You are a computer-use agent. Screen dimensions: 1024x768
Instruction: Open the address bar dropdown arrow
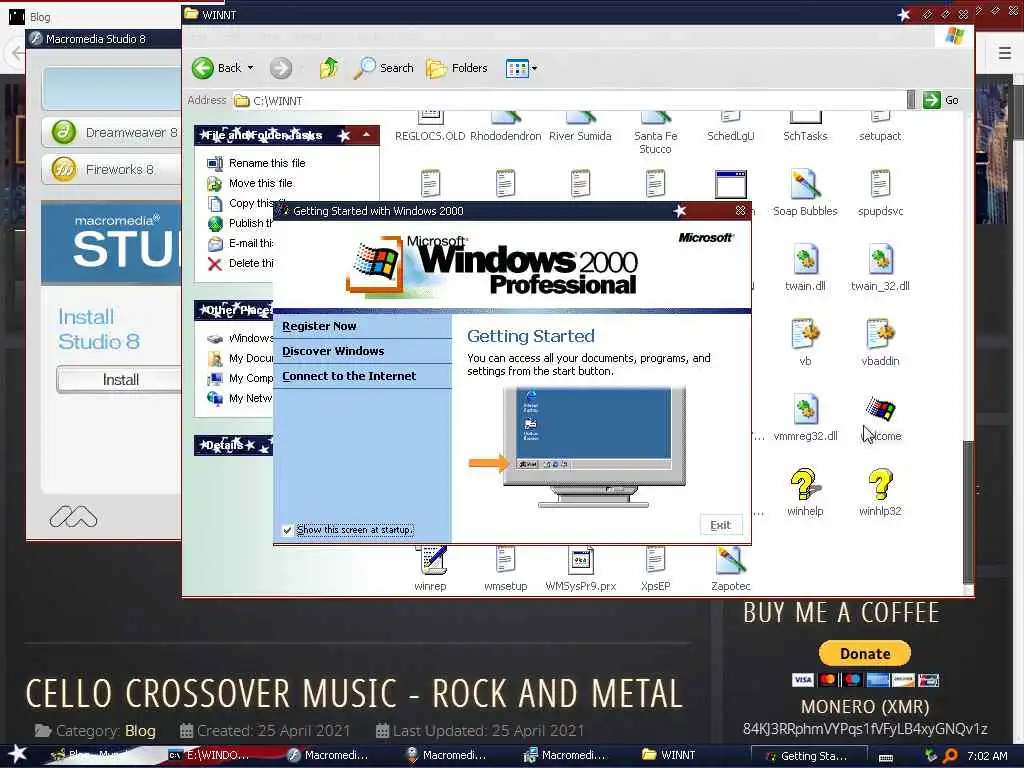coord(911,100)
